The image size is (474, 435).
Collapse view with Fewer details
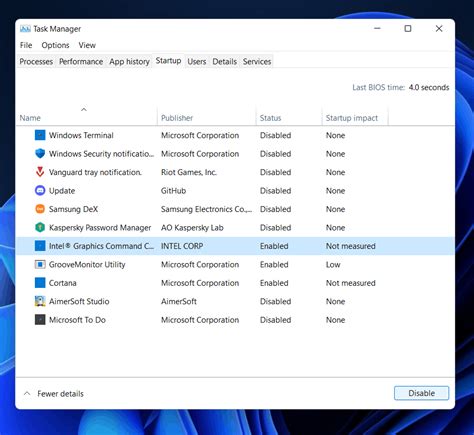[x=54, y=394]
